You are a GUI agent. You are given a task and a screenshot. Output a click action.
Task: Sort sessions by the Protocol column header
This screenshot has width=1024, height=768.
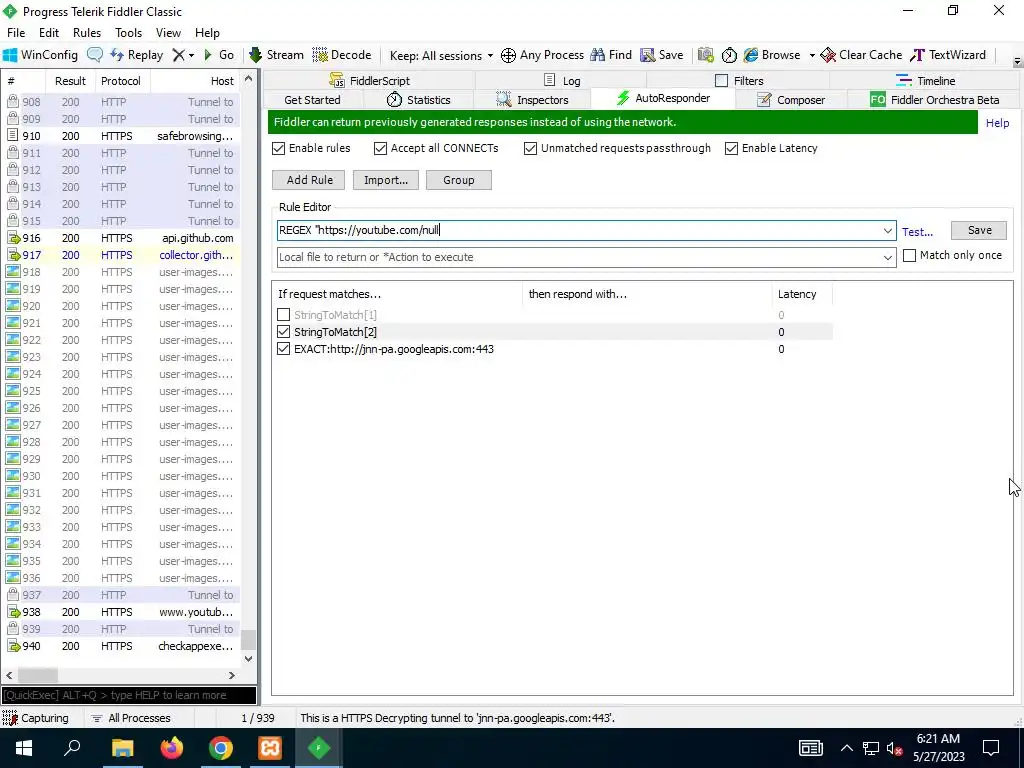point(121,81)
